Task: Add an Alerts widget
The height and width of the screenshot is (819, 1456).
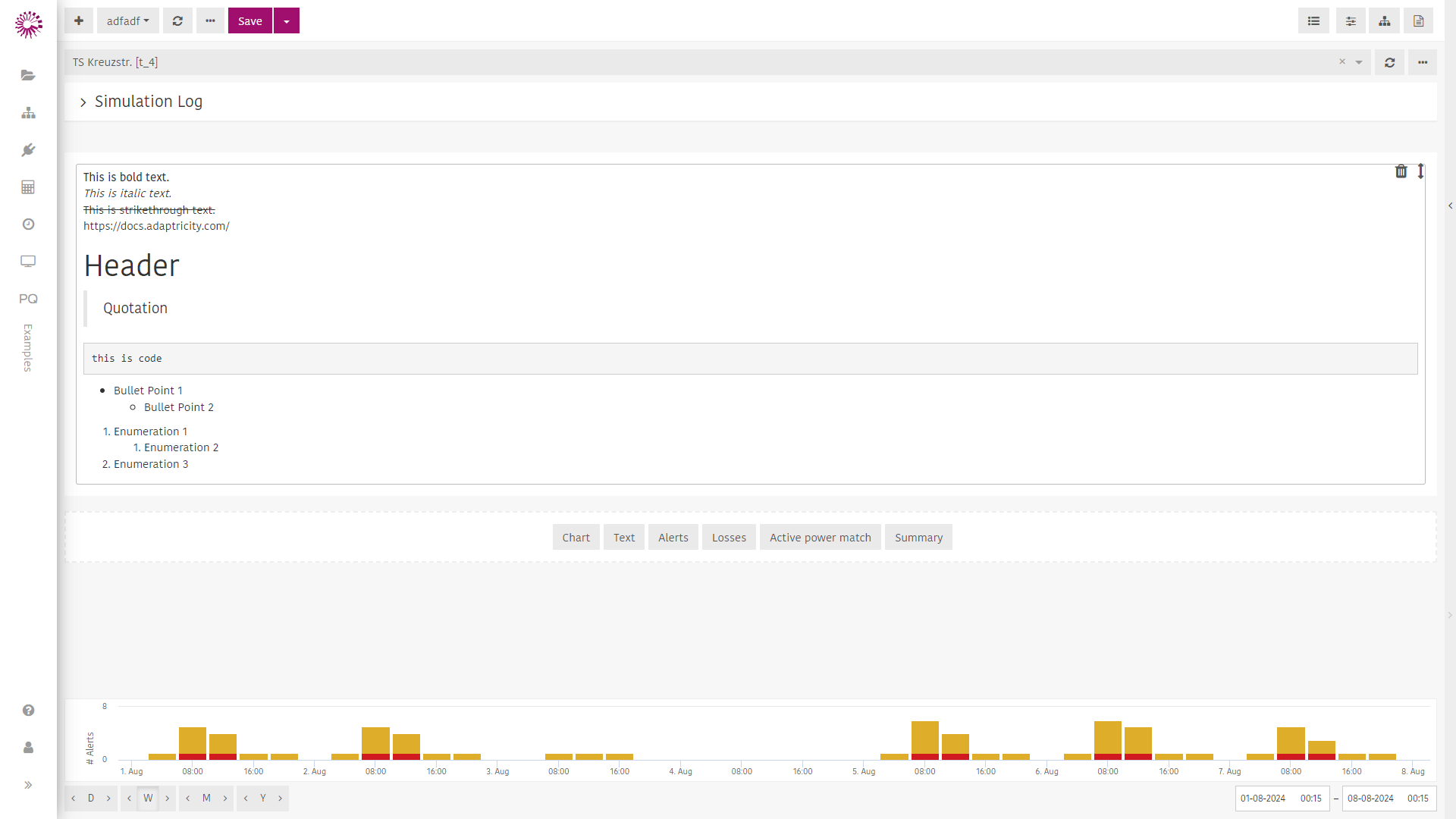Action: coord(673,538)
